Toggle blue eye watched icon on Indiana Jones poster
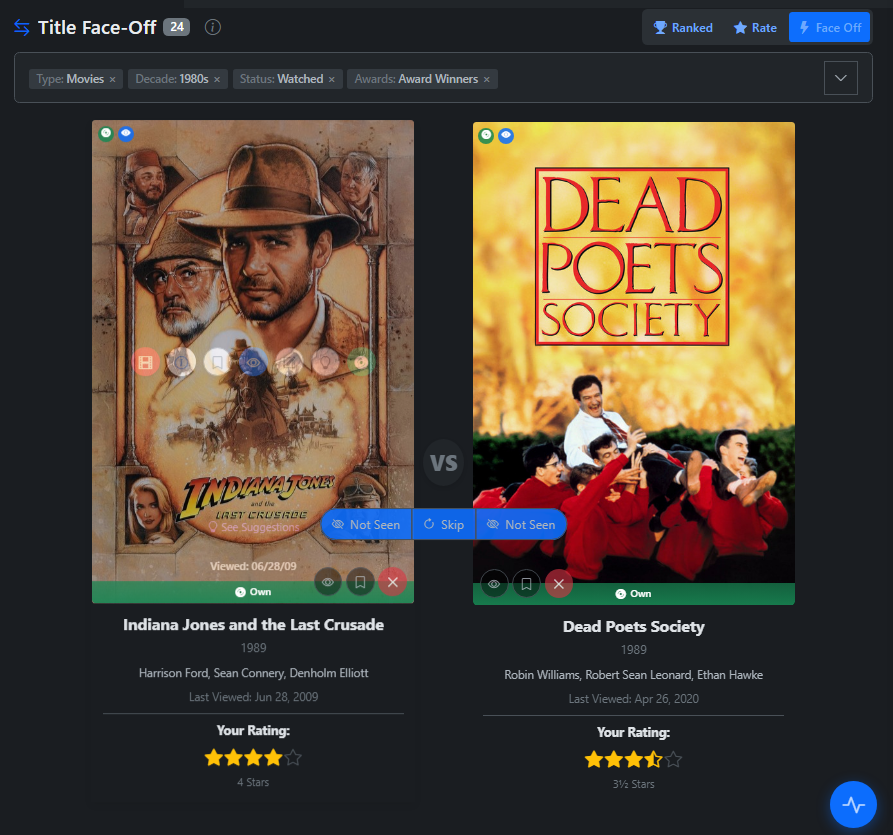The height and width of the screenshot is (835, 893). [x=253, y=362]
